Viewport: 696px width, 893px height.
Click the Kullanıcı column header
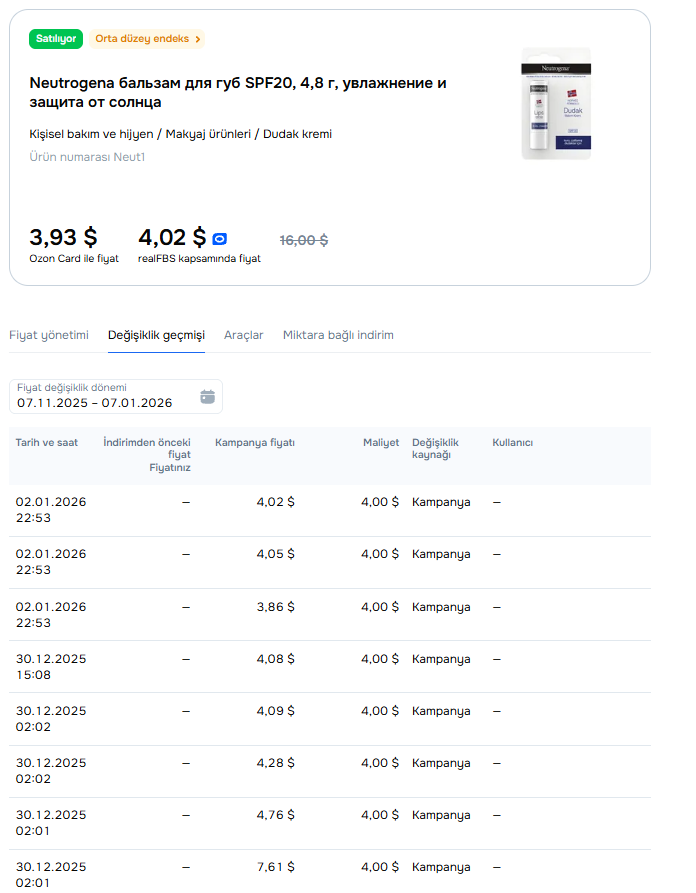tap(513, 443)
